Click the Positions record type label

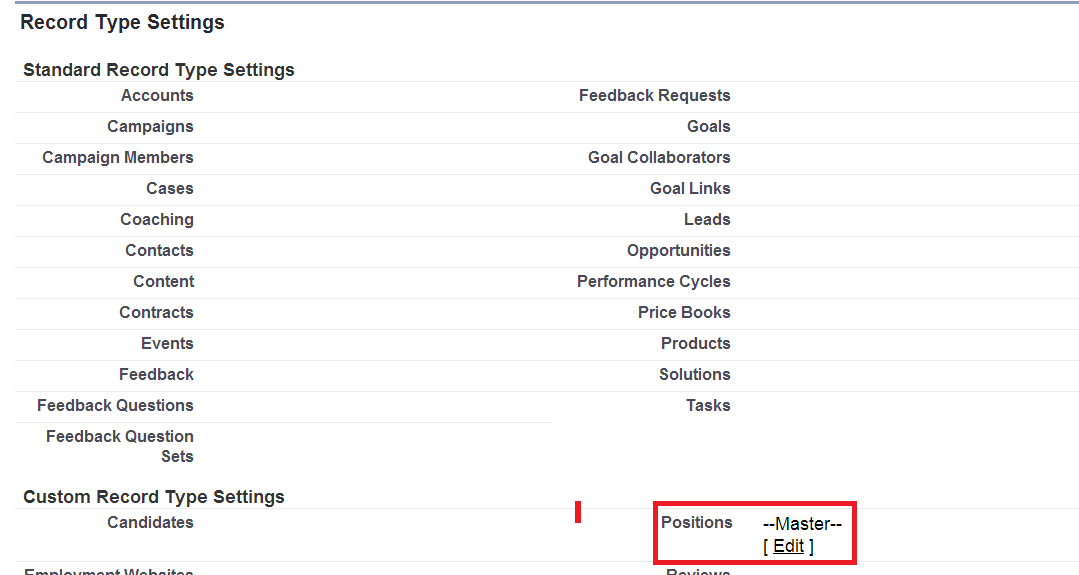pos(696,522)
